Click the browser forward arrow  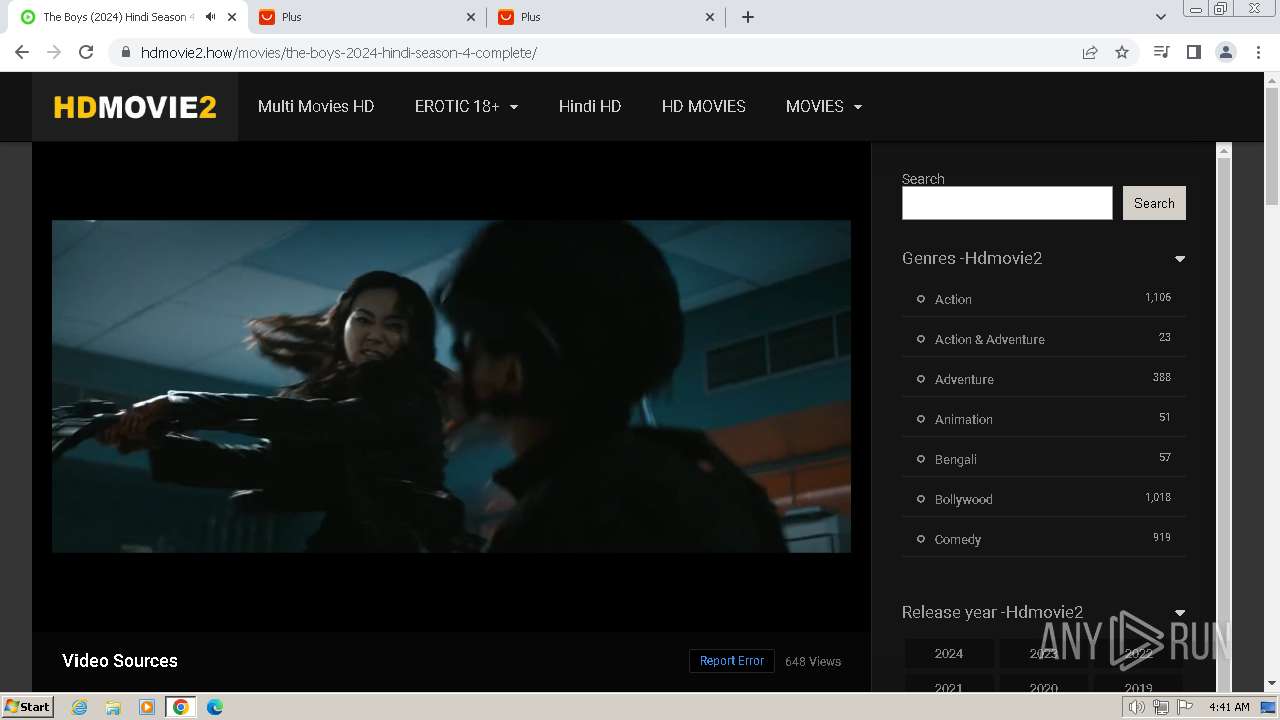point(54,52)
